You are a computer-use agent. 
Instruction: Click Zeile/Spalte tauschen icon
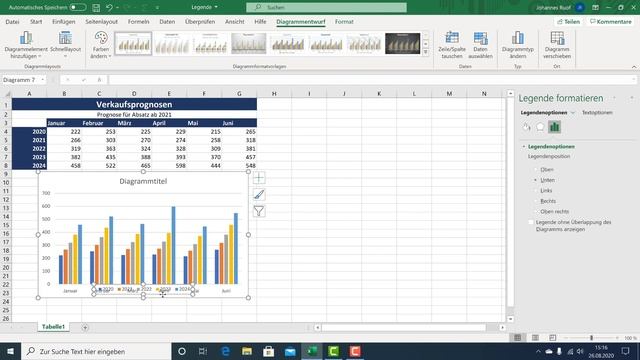pos(452,38)
